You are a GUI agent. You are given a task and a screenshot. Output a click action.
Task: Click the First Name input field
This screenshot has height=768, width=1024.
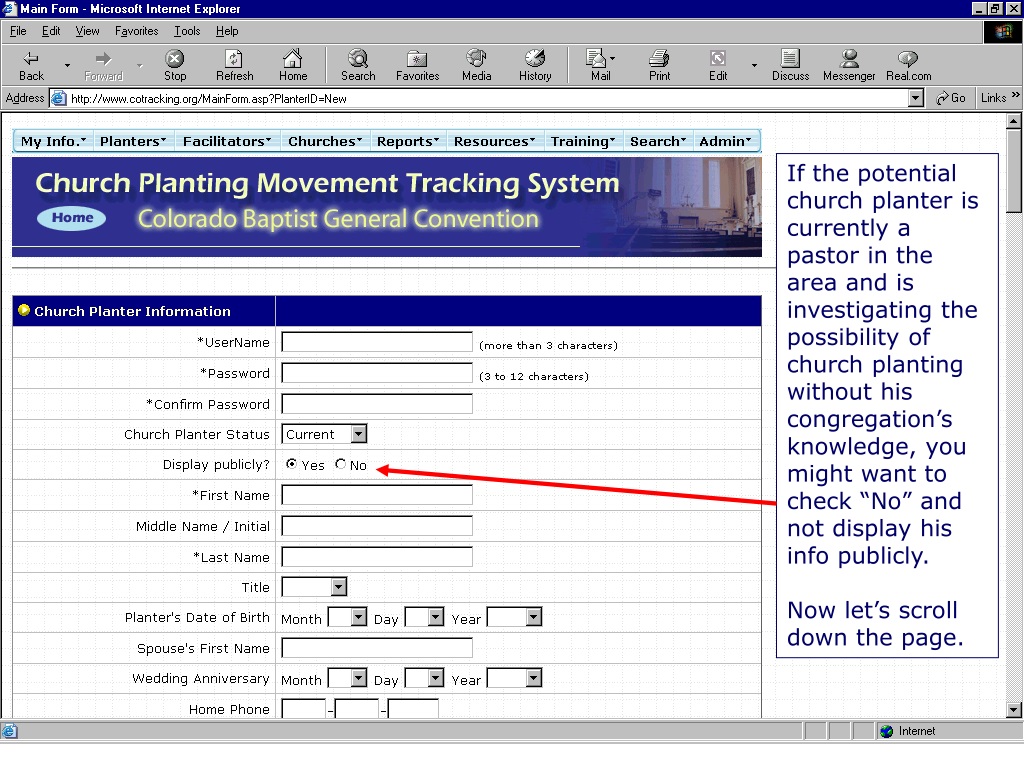377,495
